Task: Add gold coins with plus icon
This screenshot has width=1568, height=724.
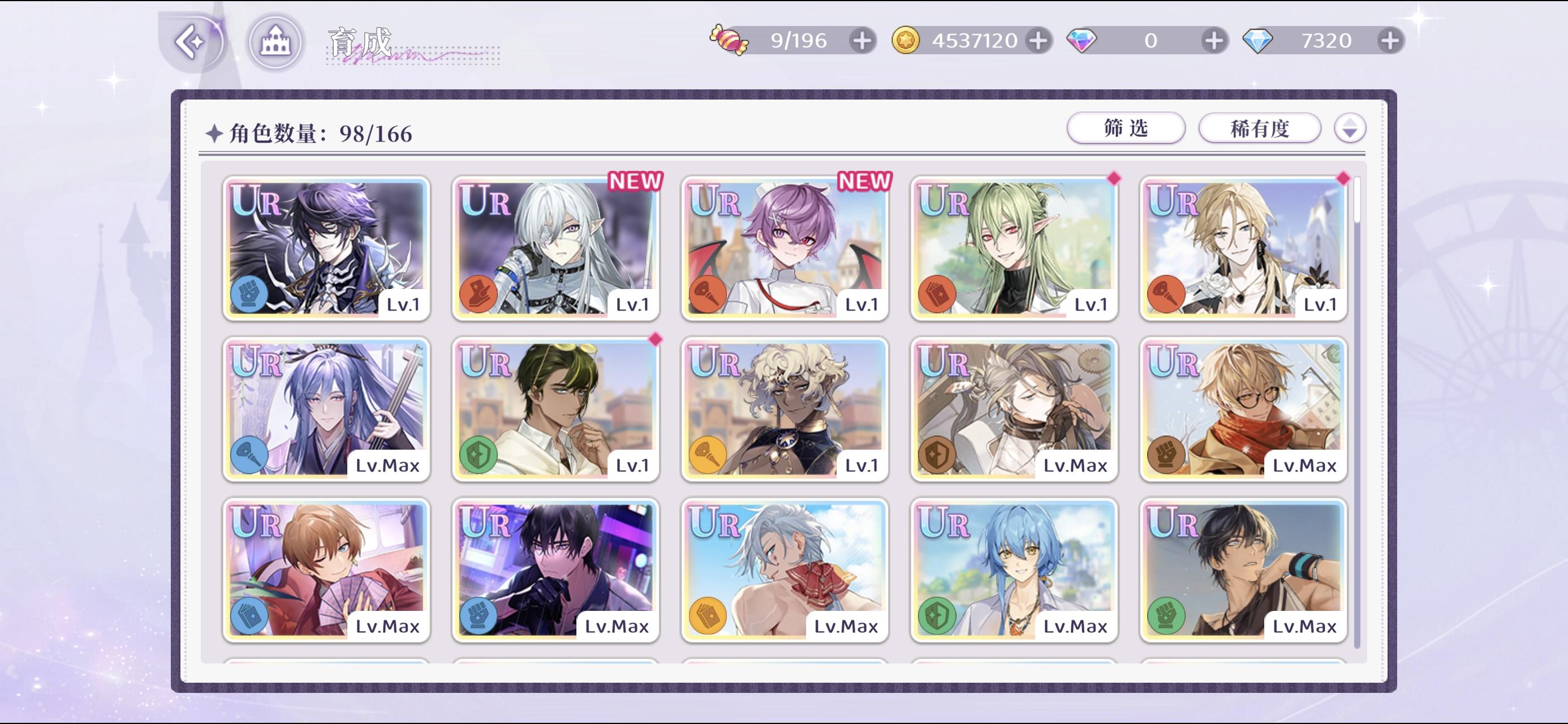Action: [1039, 41]
